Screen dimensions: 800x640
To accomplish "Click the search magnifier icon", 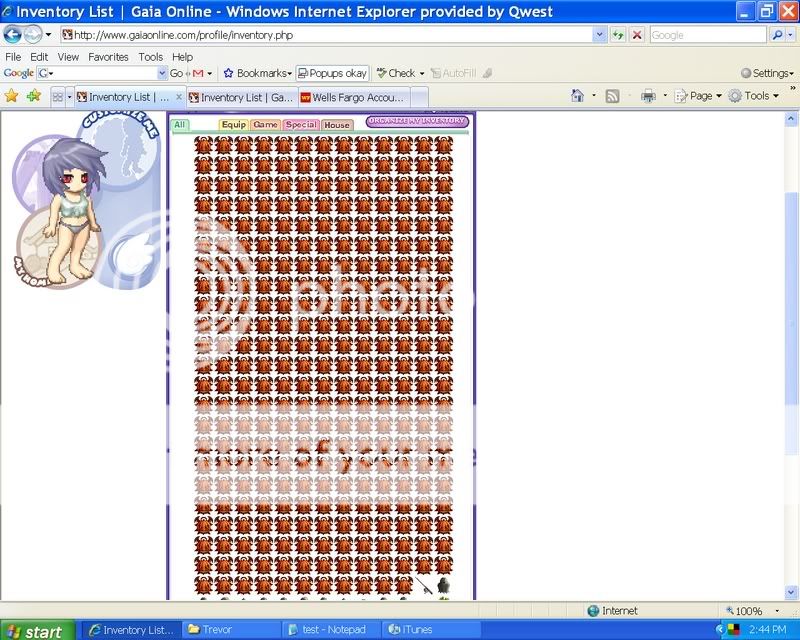I will pos(777,34).
